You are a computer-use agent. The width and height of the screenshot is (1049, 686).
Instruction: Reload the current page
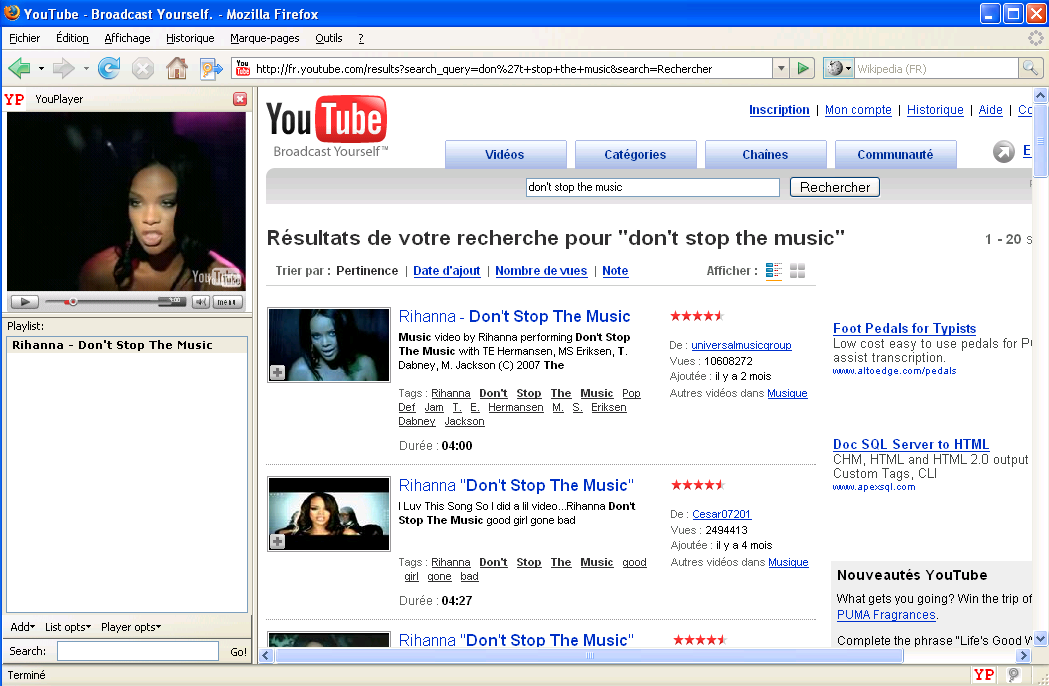[108, 68]
